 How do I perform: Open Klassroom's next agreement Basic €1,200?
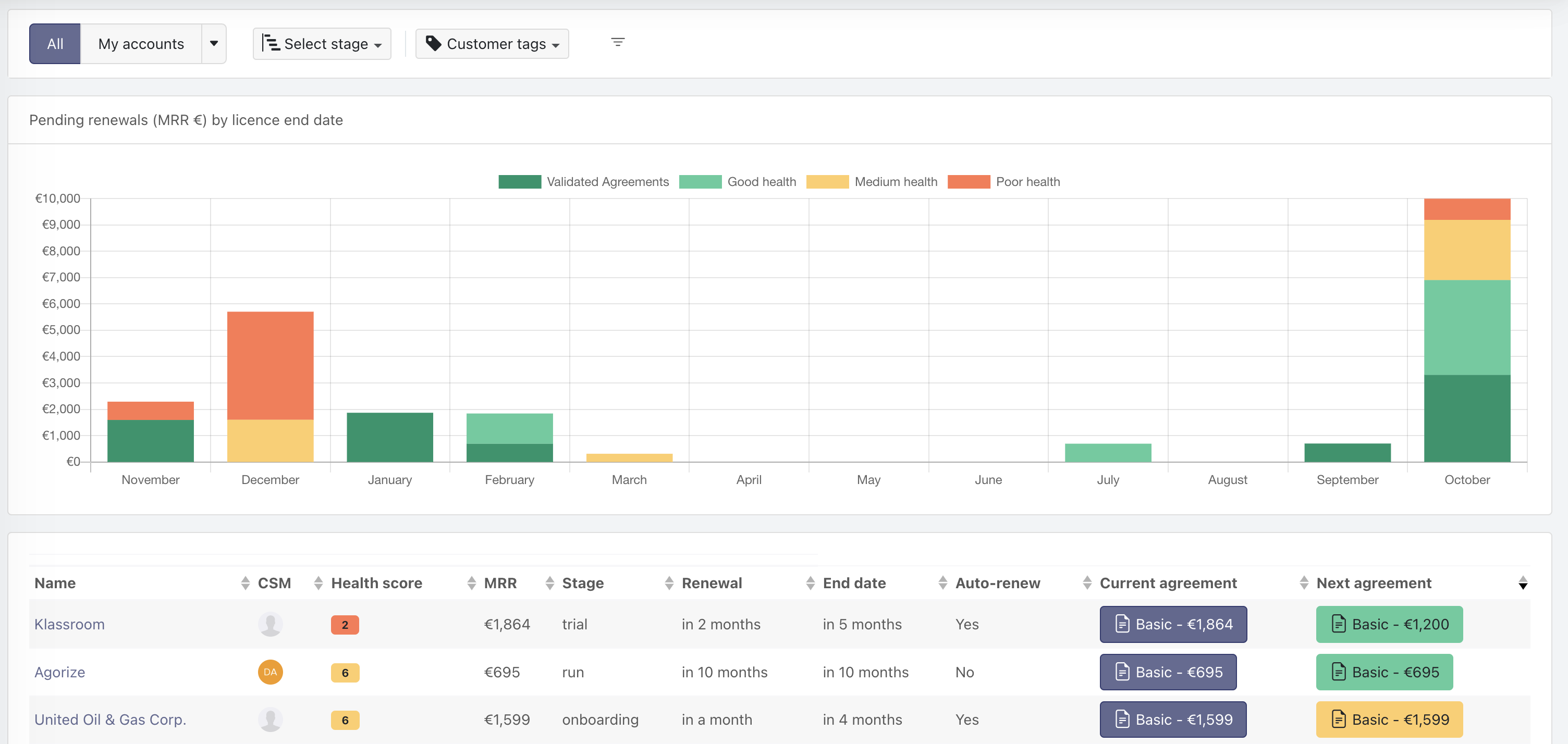(1389, 625)
